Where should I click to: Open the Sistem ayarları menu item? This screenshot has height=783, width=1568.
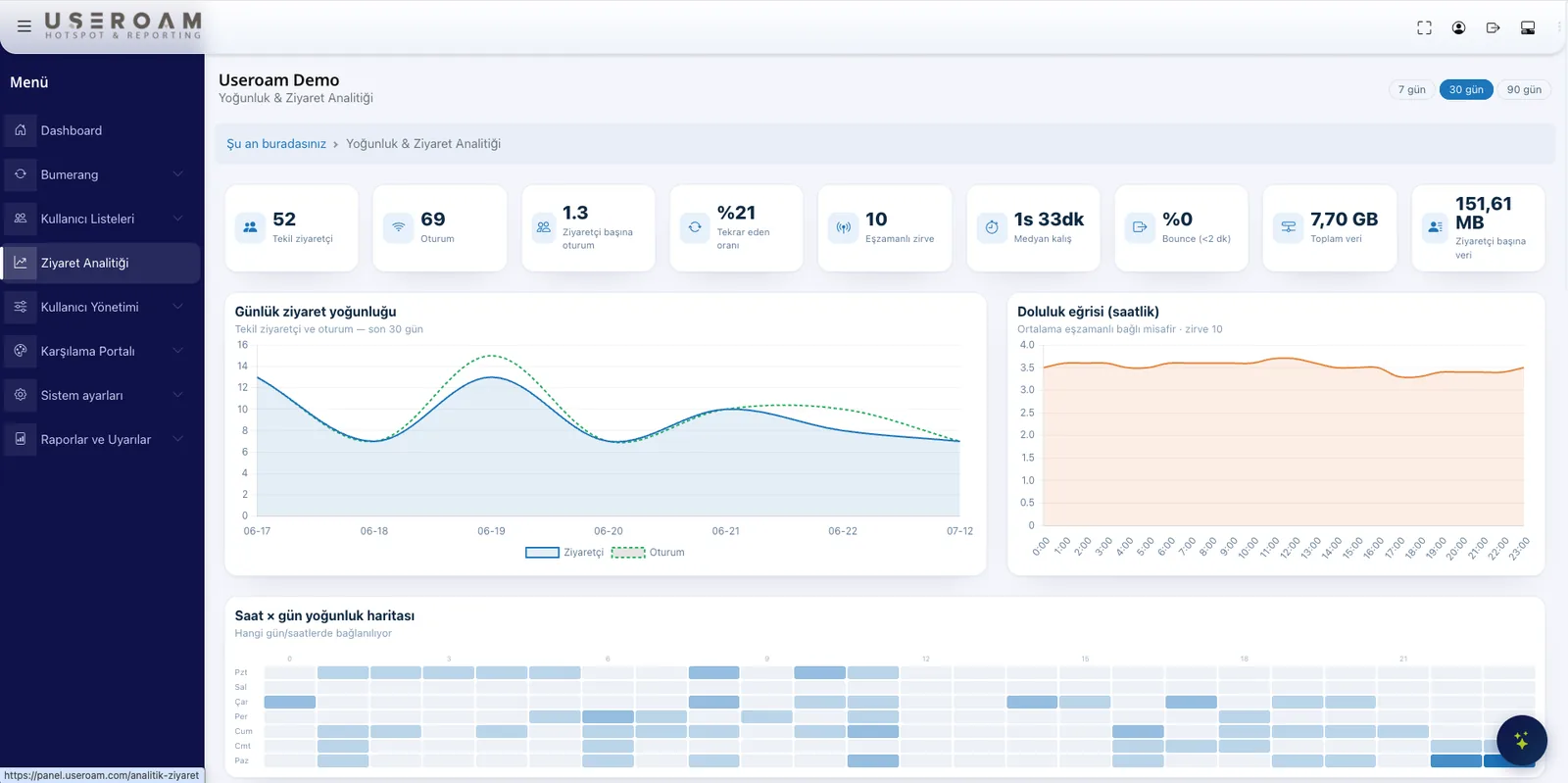click(101, 395)
